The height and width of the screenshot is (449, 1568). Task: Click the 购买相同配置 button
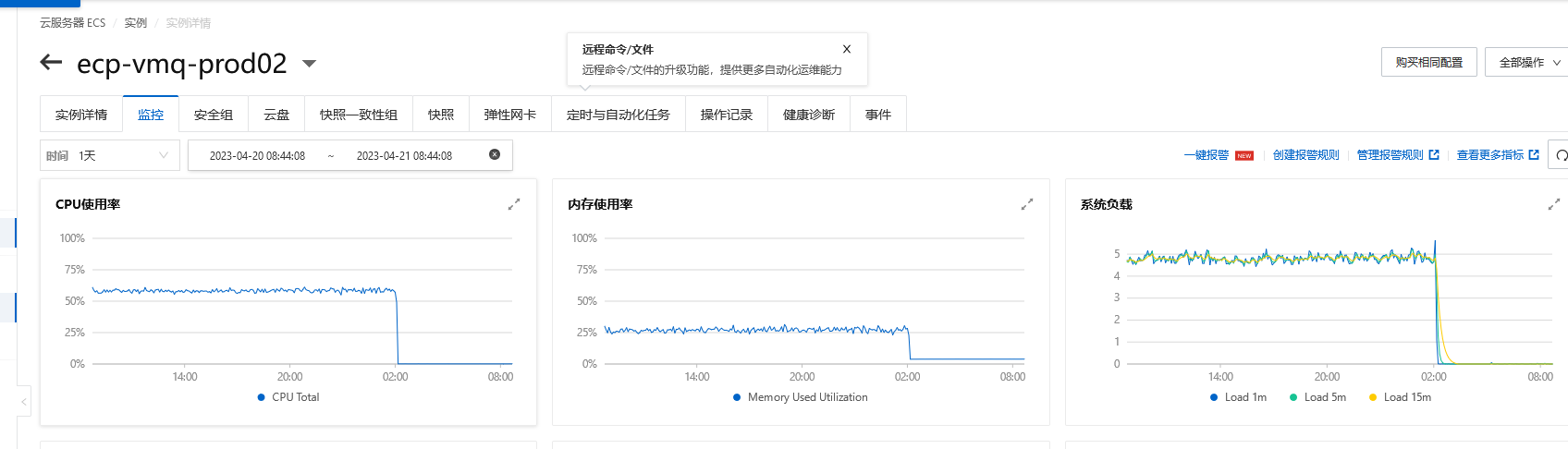coord(1429,62)
